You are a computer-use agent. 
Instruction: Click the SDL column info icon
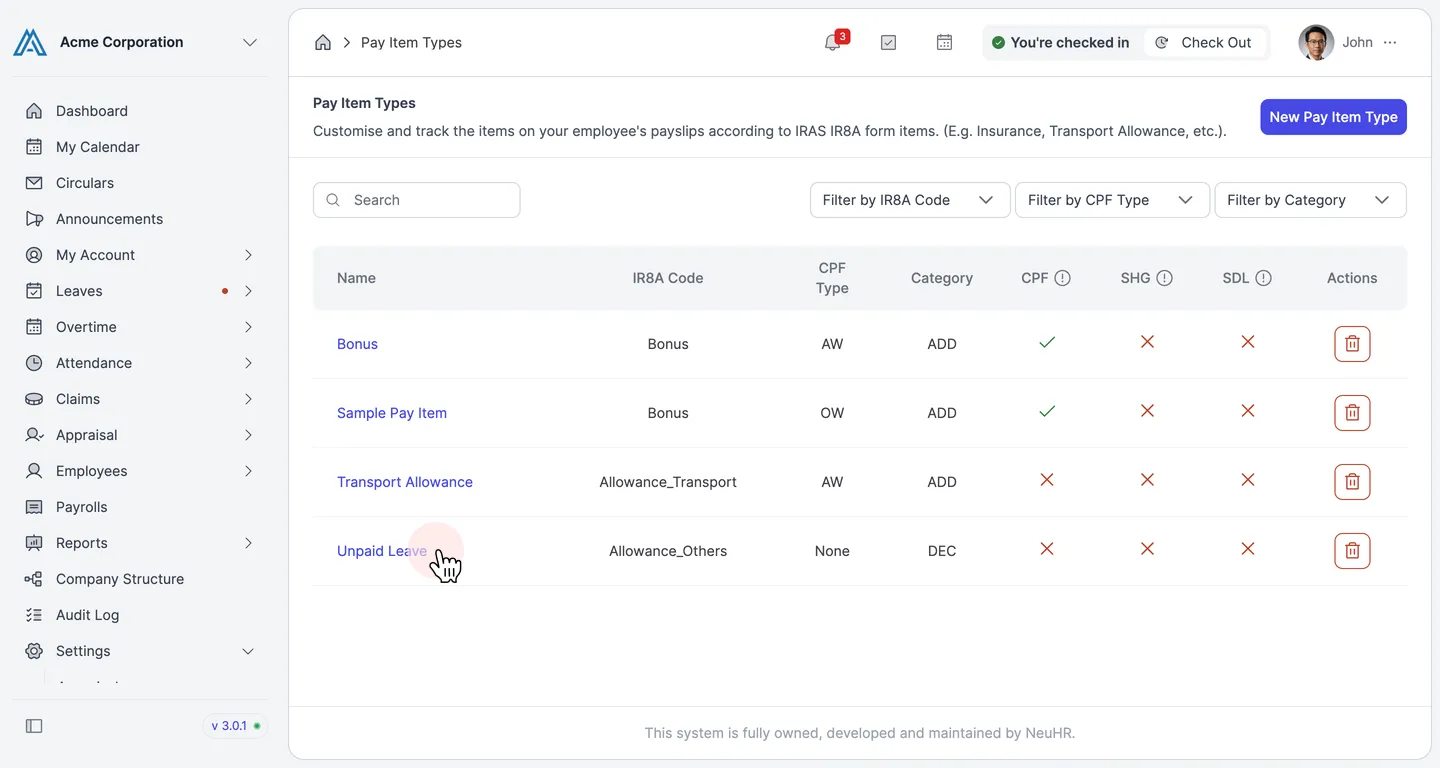pyautogui.click(x=1264, y=278)
